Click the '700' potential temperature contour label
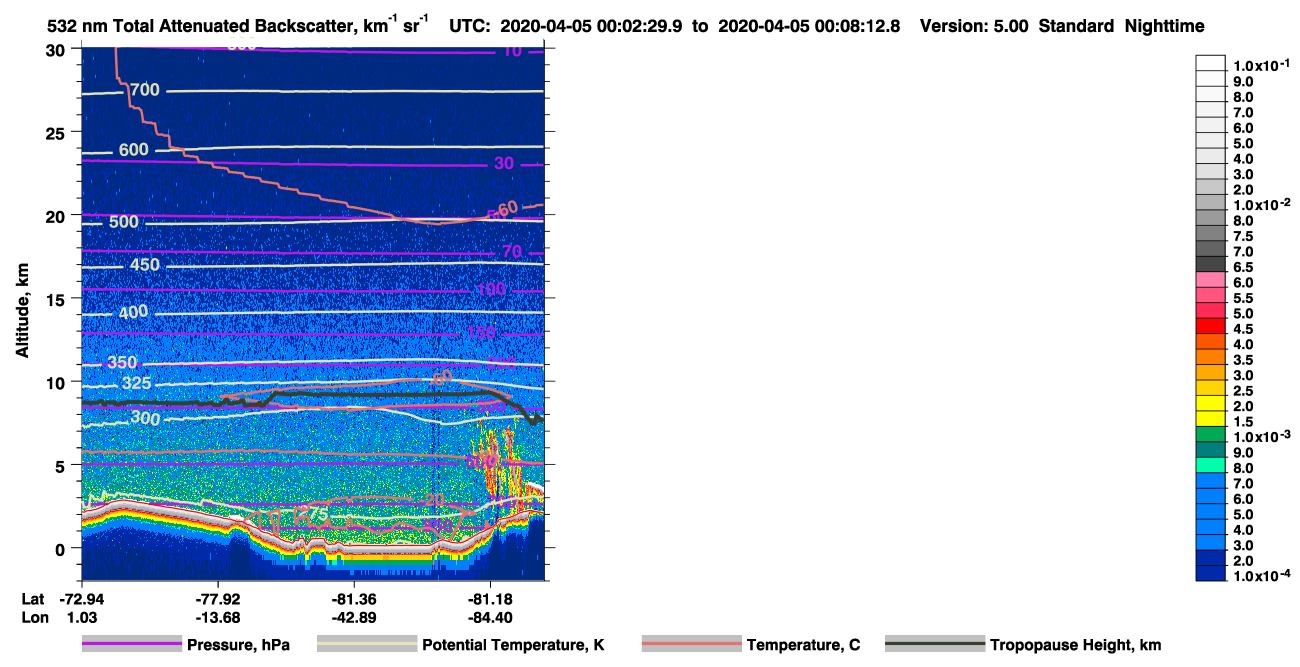The height and width of the screenshot is (667, 1300). click(145, 91)
